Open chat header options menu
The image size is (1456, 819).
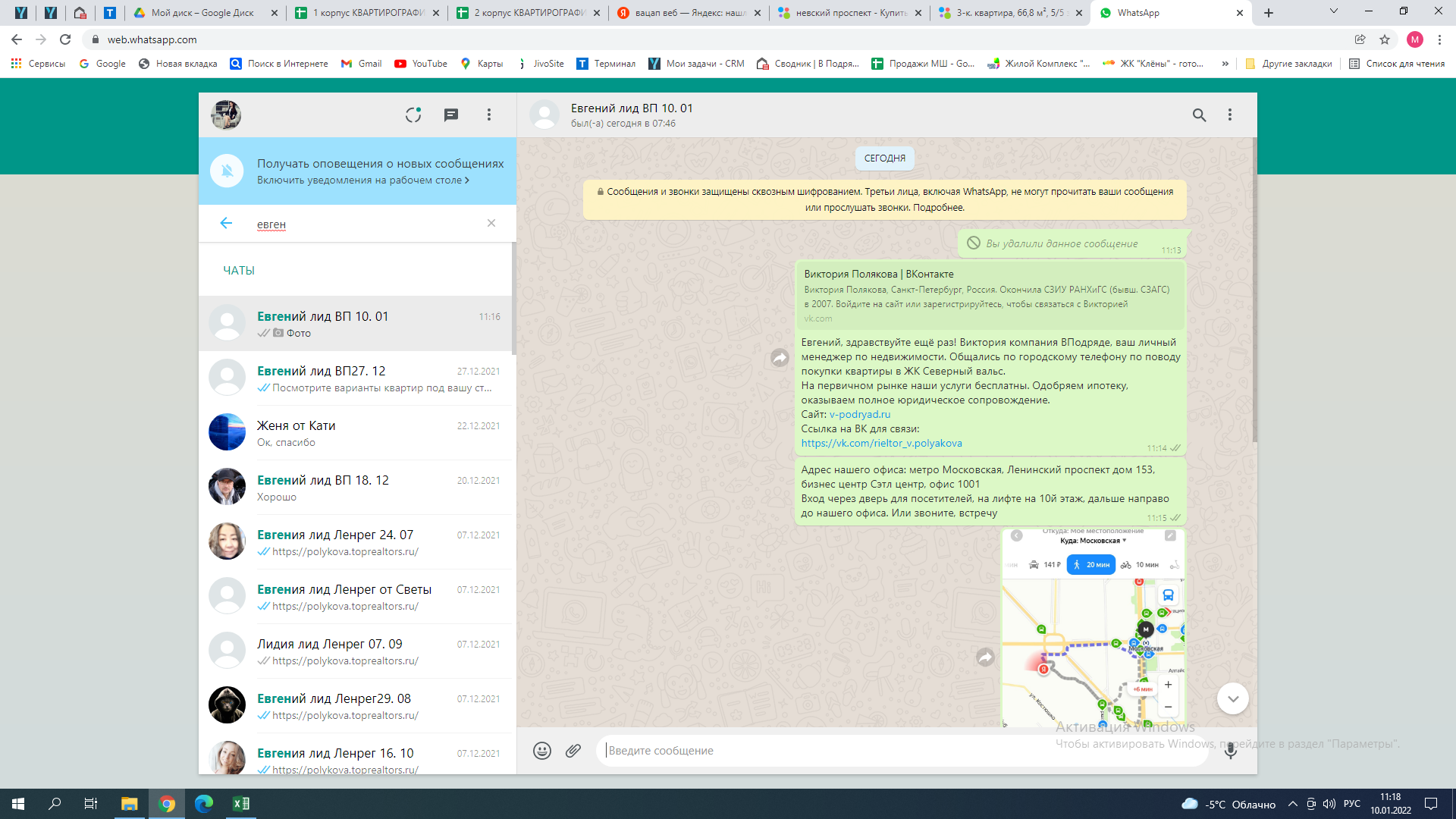pyautogui.click(x=1230, y=115)
